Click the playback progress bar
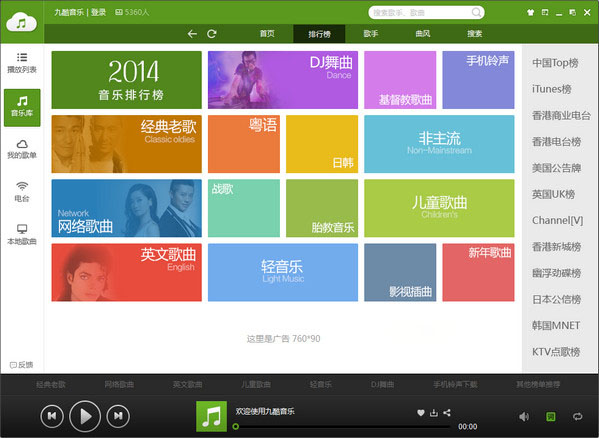This screenshot has height=438, width=599. coord(342,426)
